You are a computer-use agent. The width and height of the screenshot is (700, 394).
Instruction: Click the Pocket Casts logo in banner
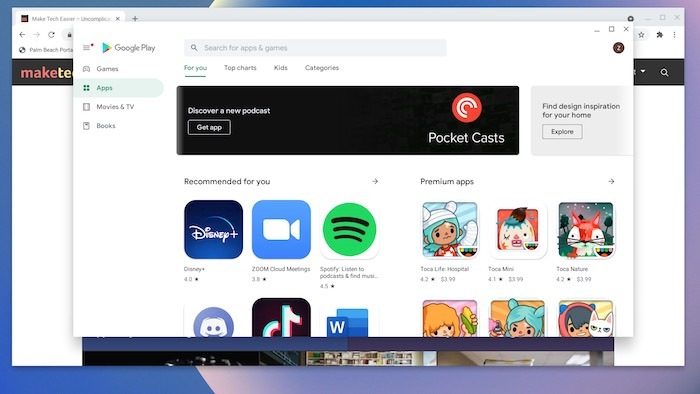coord(467,107)
